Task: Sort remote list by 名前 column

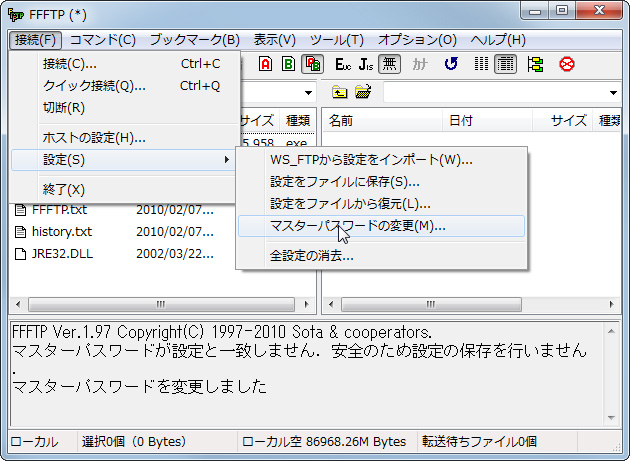Action: (x=382, y=120)
